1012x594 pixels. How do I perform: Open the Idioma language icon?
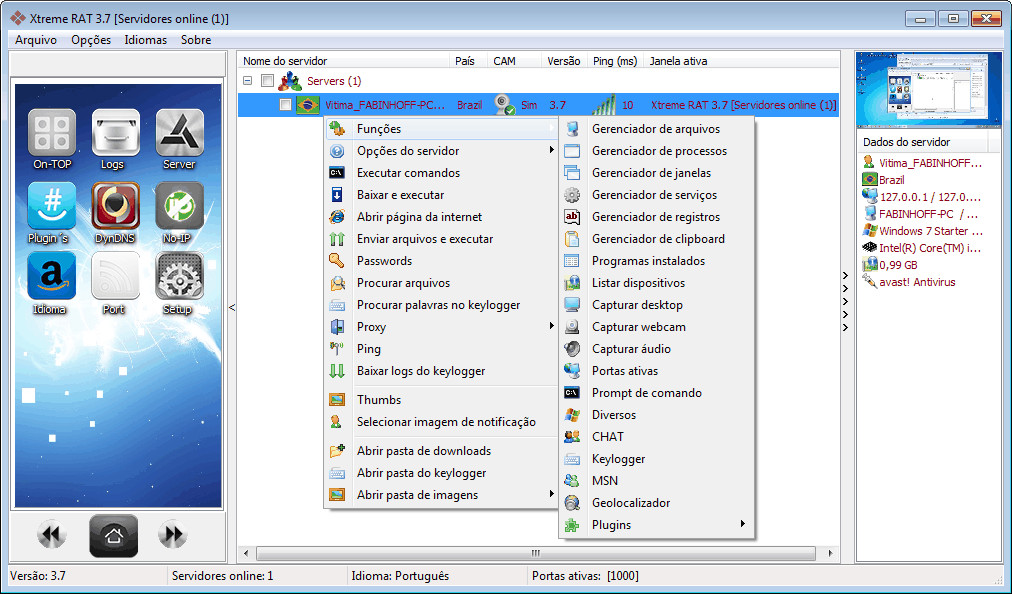pos(52,276)
